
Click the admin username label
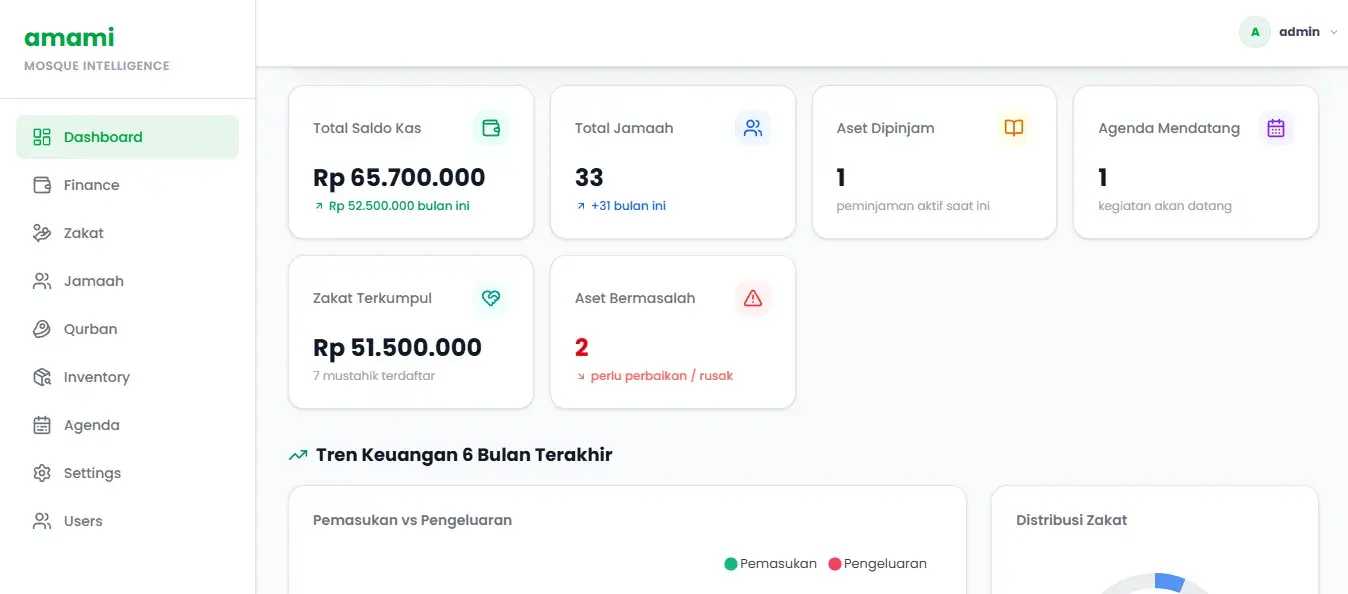1299,32
